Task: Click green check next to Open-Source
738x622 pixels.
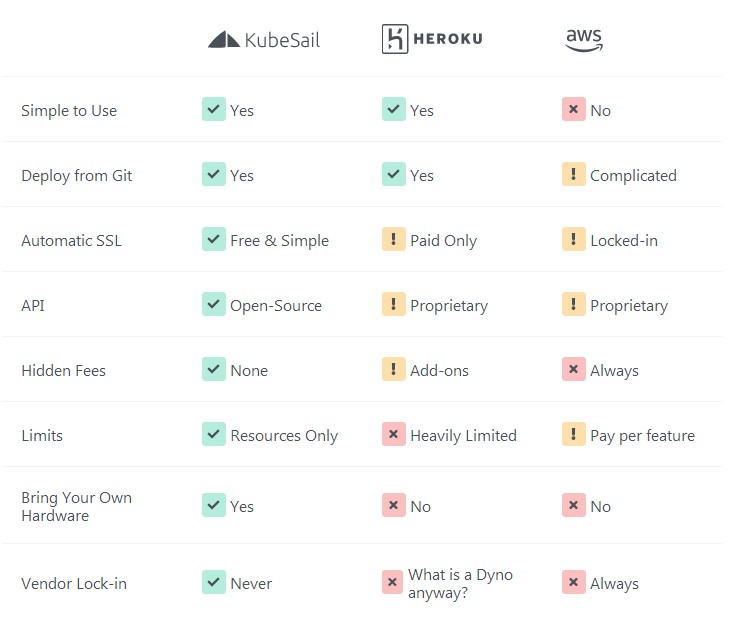Action: [x=214, y=304]
